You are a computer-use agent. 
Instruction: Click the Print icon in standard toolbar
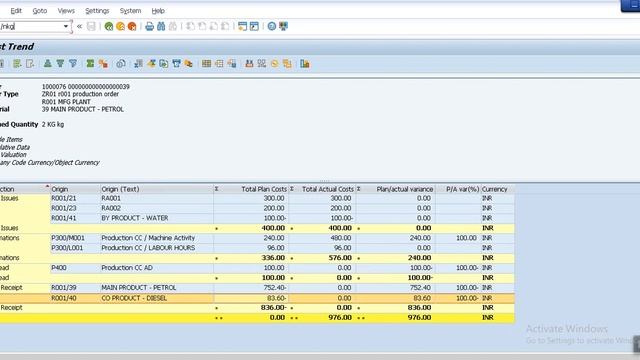tap(149, 27)
